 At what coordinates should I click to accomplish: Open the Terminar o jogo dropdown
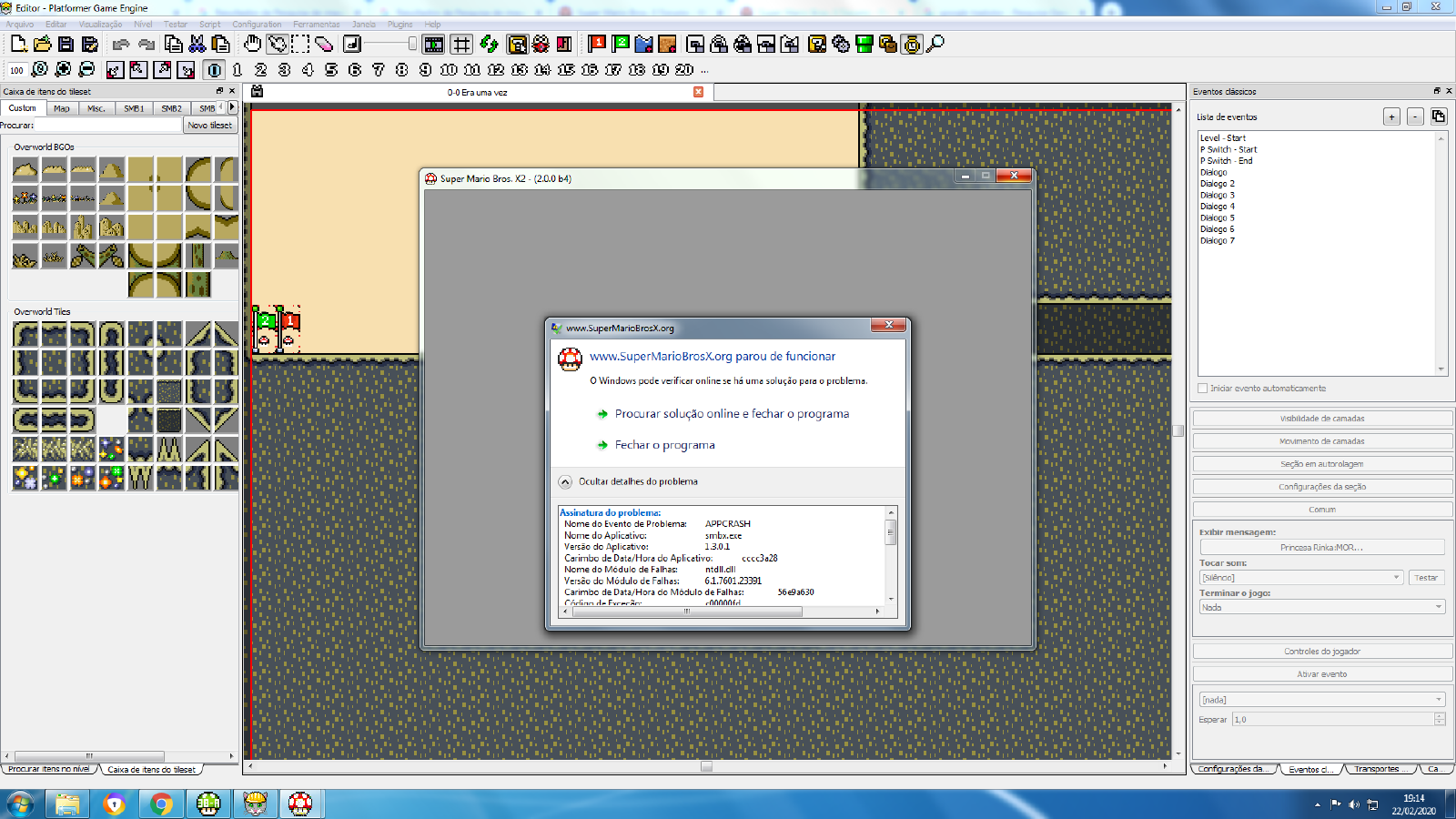coord(1322,607)
